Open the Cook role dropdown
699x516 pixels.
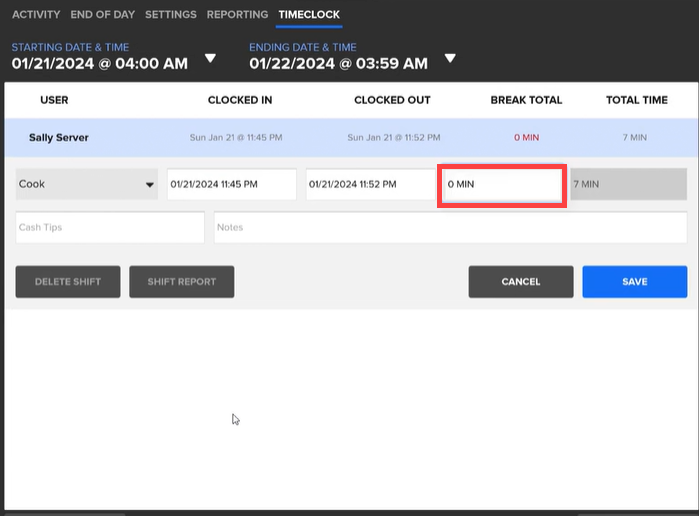click(x=86, y=184)
